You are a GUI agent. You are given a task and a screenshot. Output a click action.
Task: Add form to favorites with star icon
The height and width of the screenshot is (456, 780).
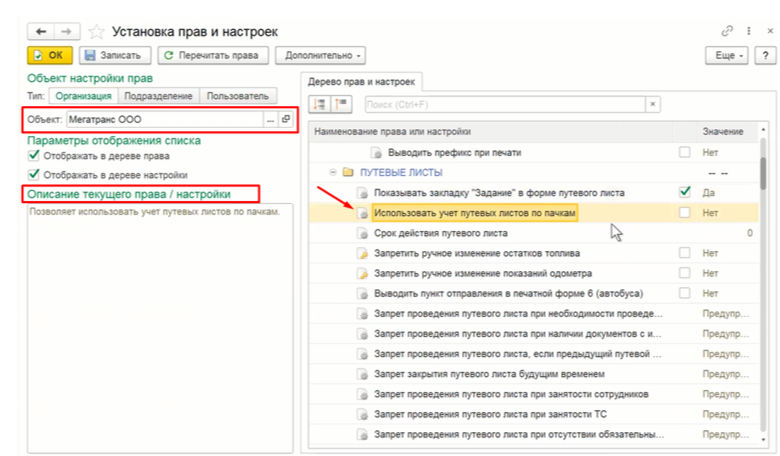96,32
